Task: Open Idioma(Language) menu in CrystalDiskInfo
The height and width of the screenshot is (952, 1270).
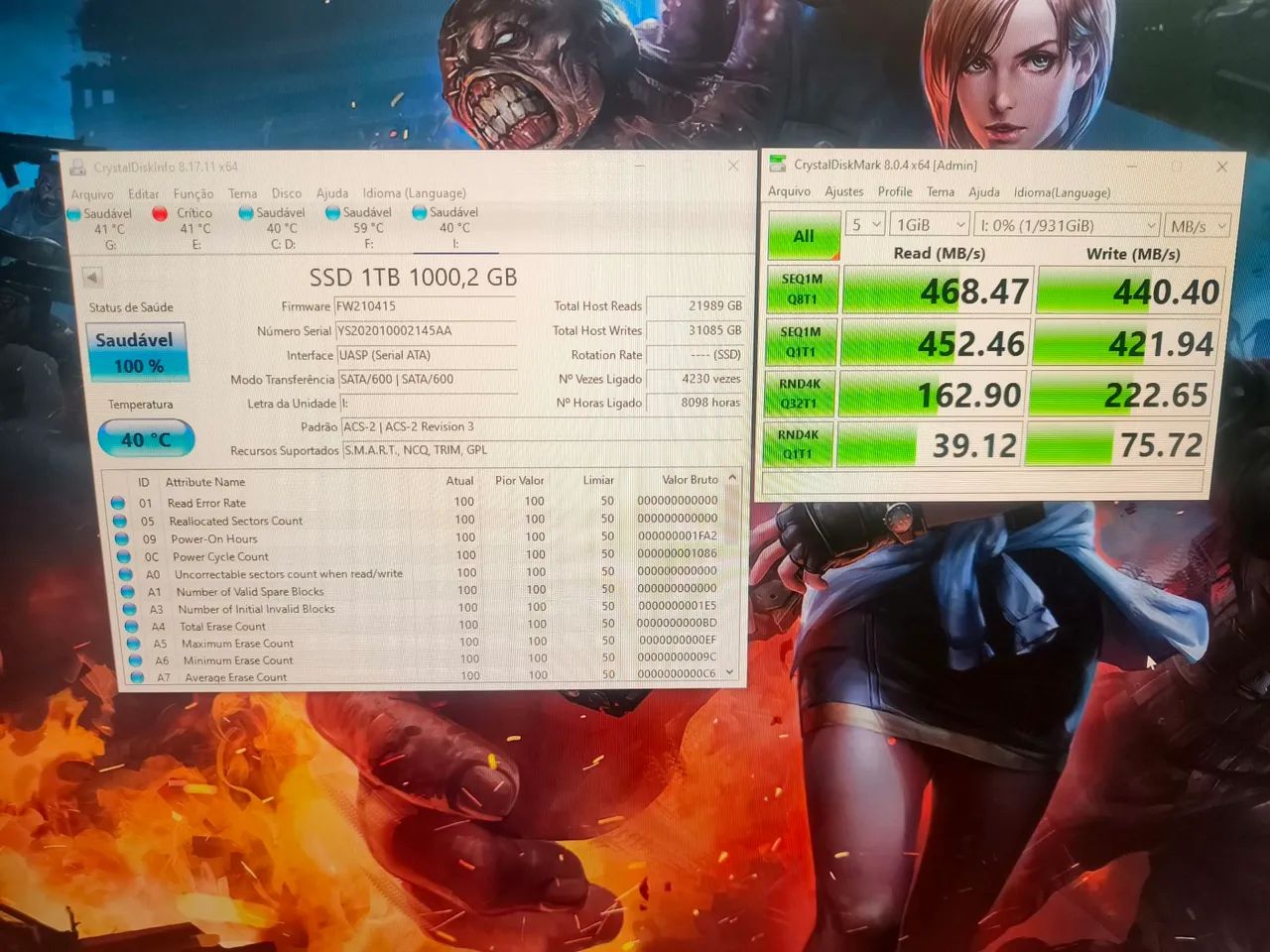Action: click(414, 193)
